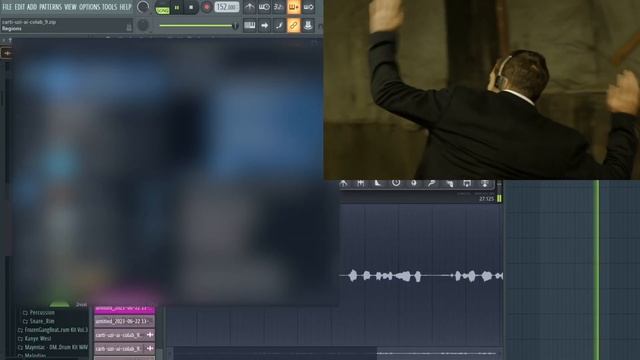Expand the Percussion folder in browser
The image size is (640, 360).
(x=39, y=312)
